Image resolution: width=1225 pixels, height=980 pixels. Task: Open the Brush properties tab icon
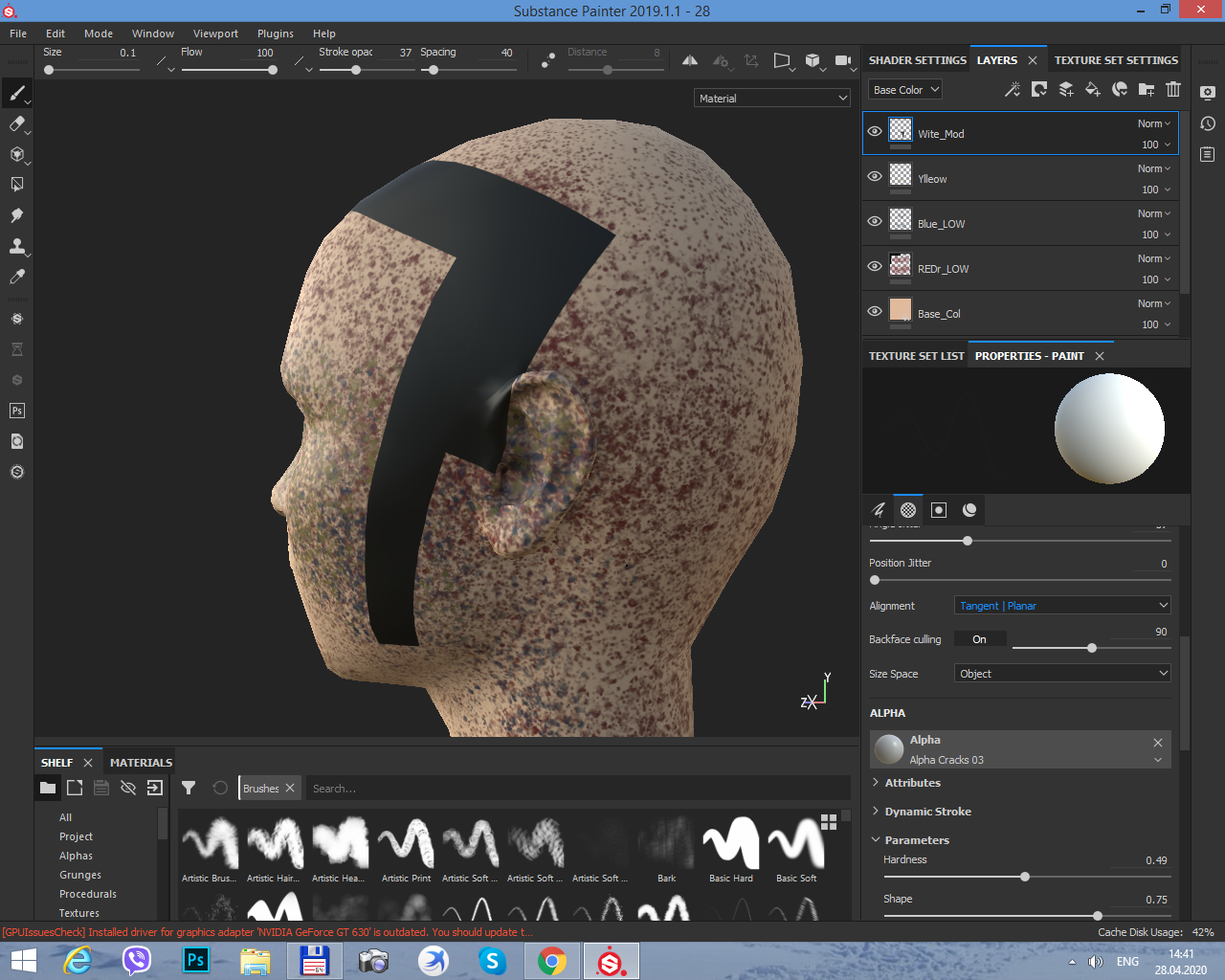[878, 510]
